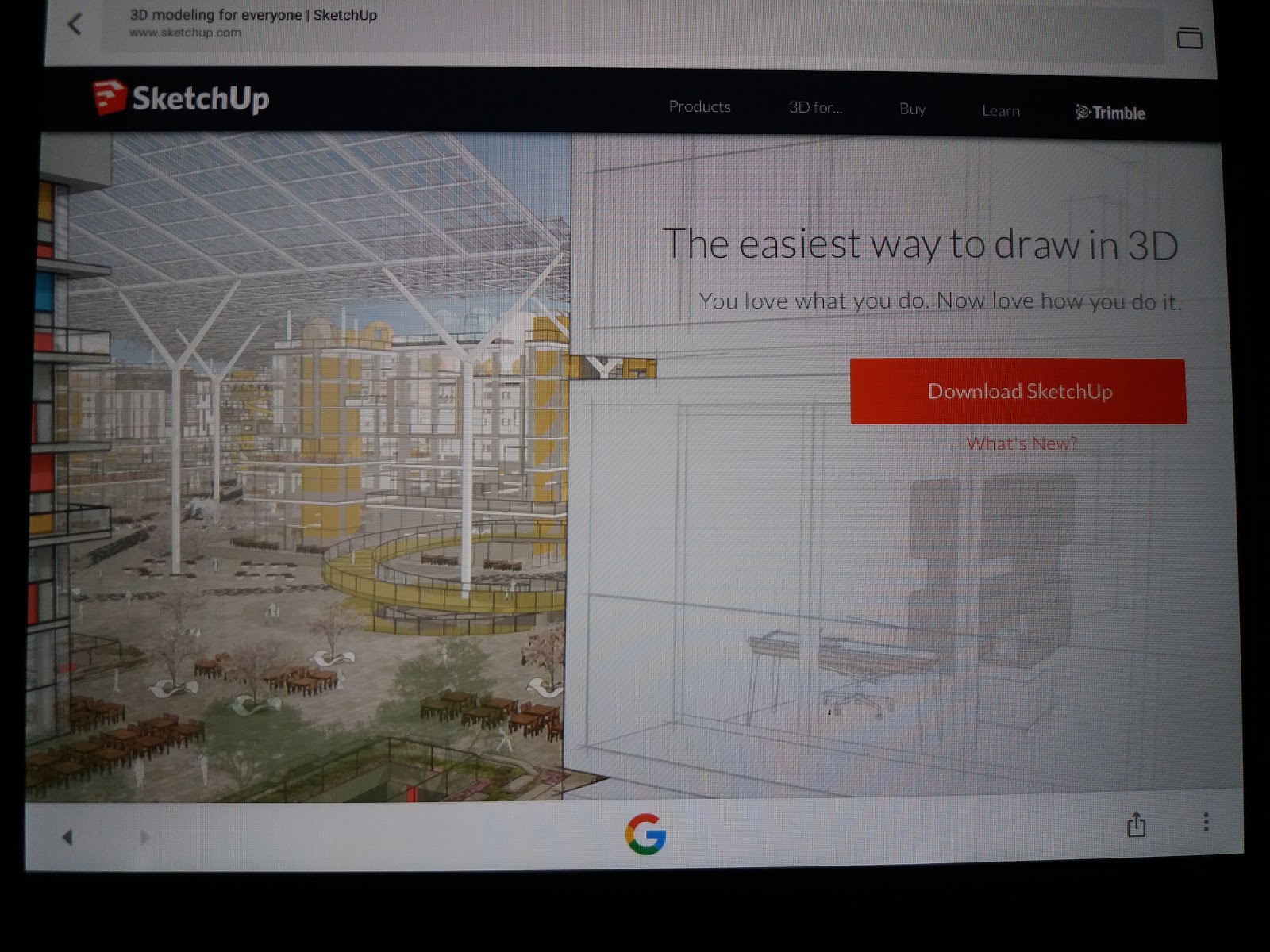The image size is (1270, 952).
Task: Click the 'You love what you do' tagline
Action: (x=940, y=301)
